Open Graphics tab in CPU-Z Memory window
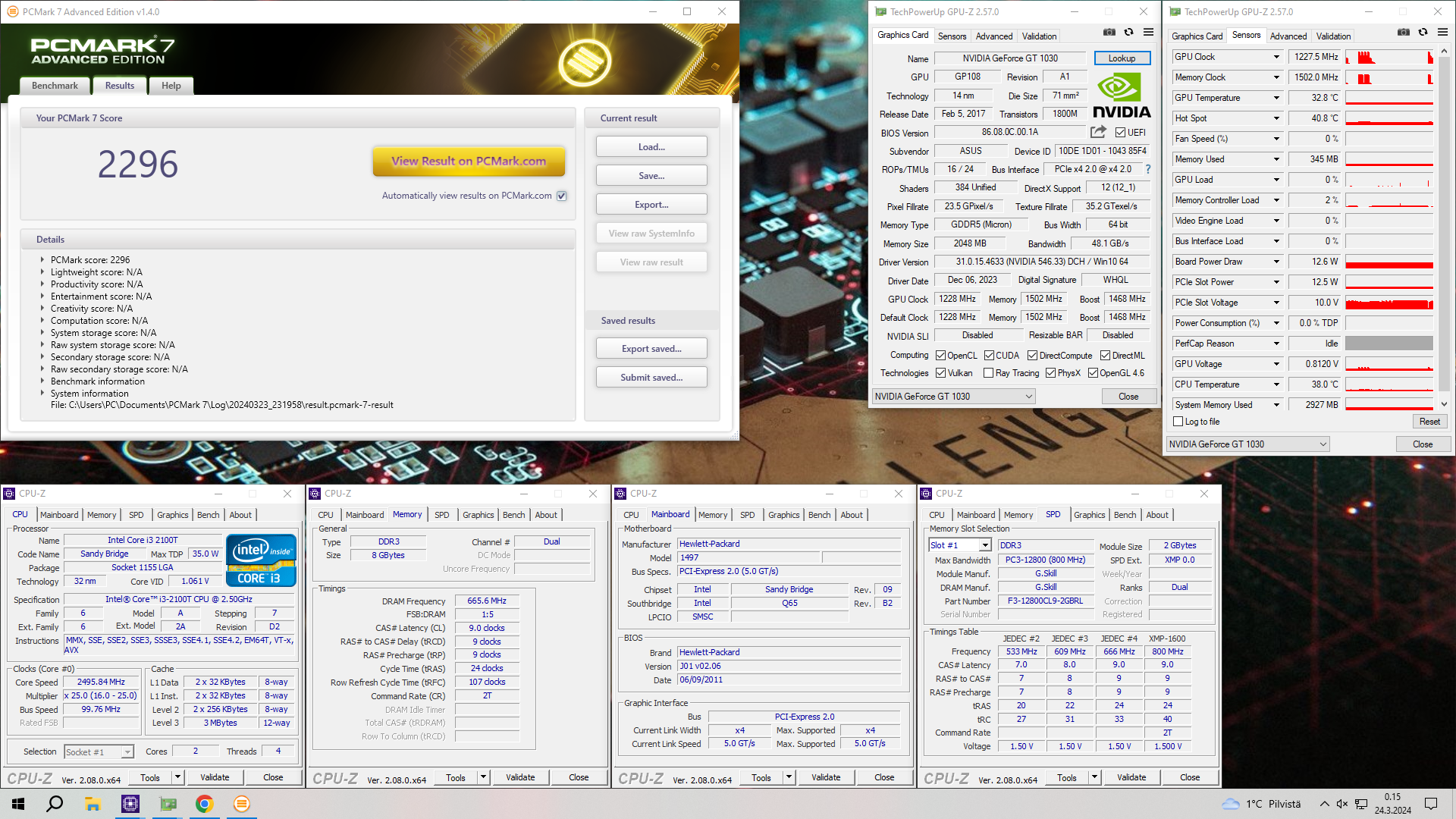Viewport: 1456px width, 819px height. tap(479, 515)
